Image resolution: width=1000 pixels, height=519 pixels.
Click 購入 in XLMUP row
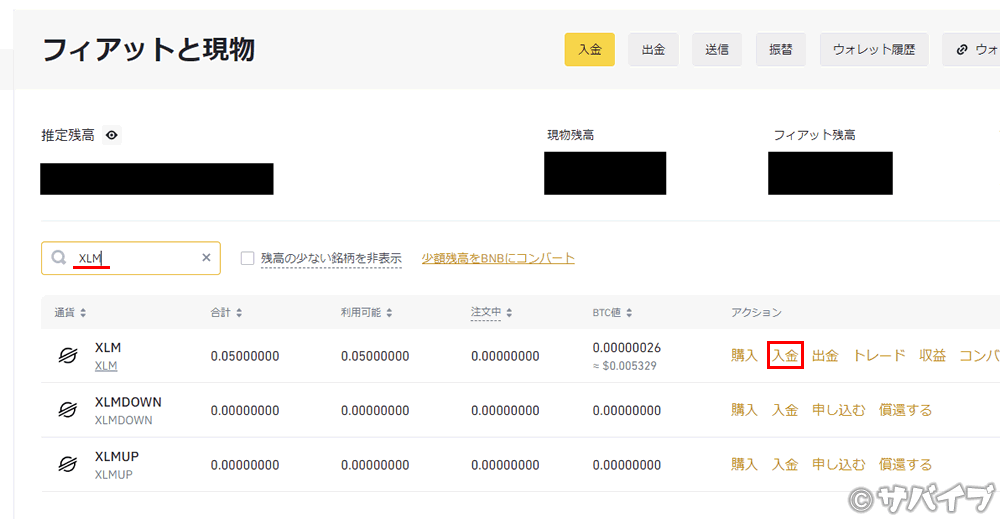click(744, 465)
